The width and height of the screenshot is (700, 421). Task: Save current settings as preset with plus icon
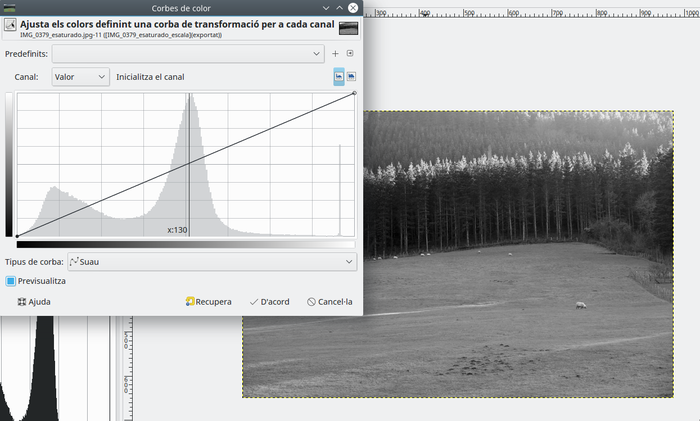coord(335,54)
